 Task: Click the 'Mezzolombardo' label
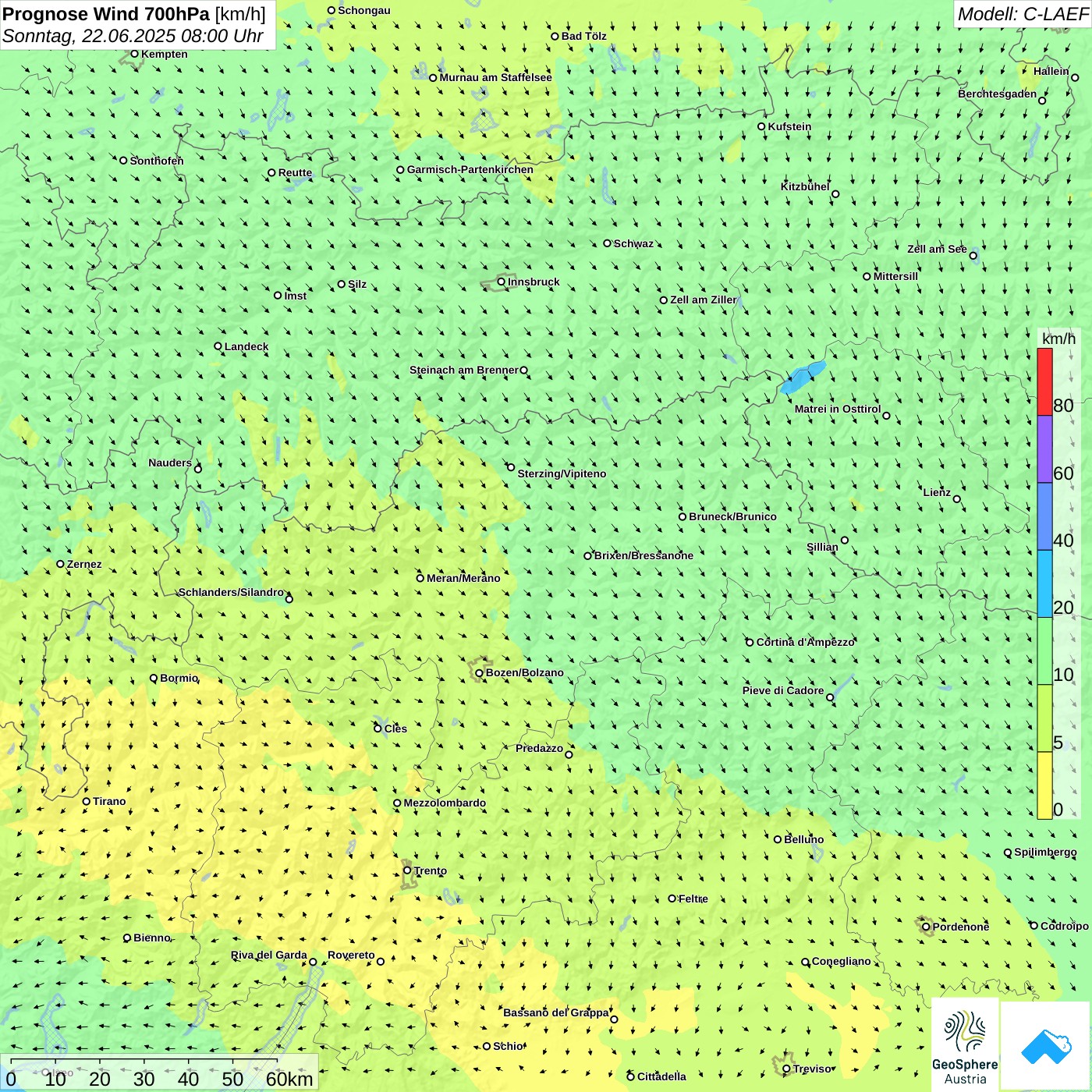pyautogui.click(x=445, y=803)
